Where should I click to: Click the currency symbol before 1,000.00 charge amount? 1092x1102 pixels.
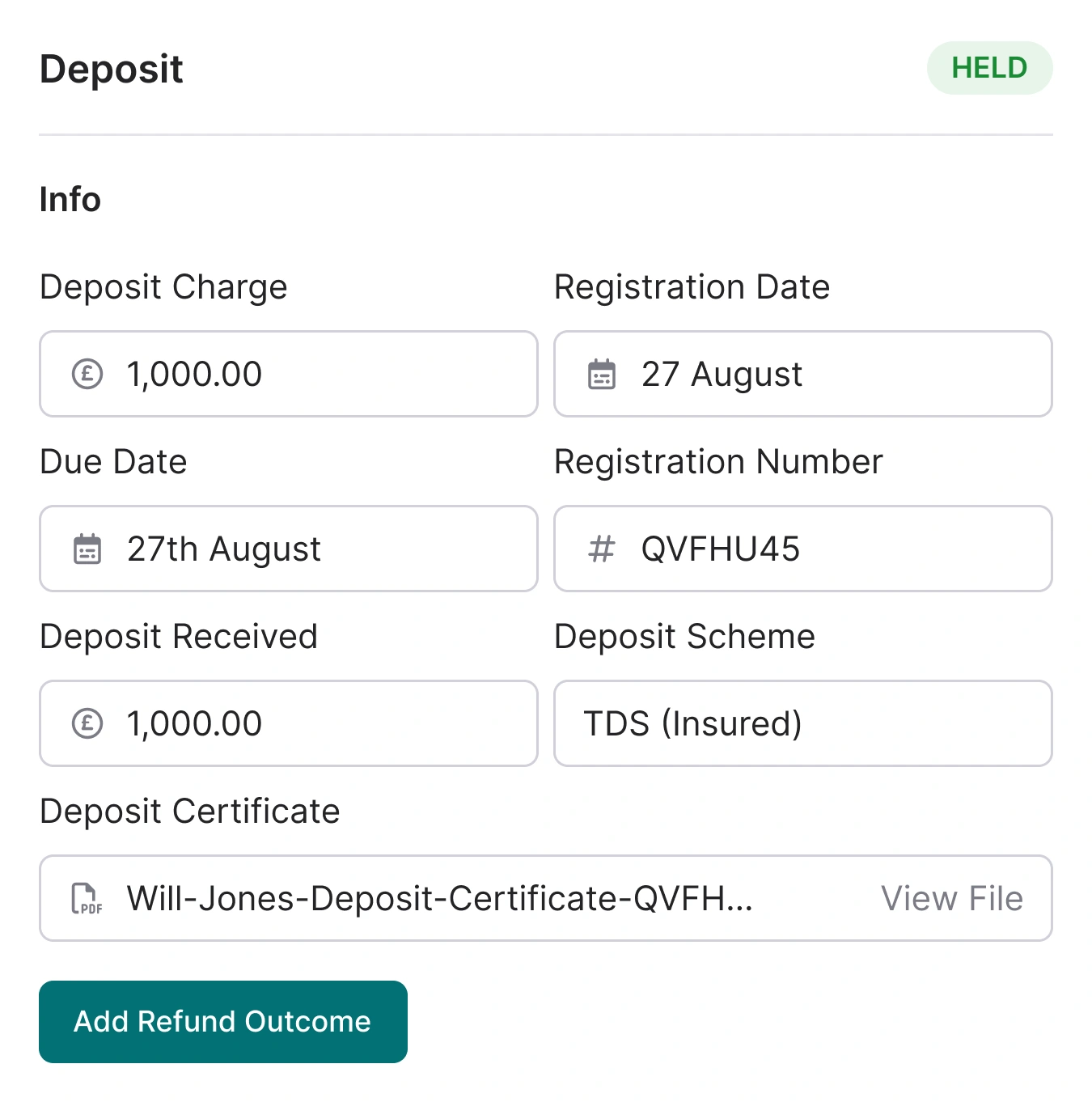tap(87, 374)
